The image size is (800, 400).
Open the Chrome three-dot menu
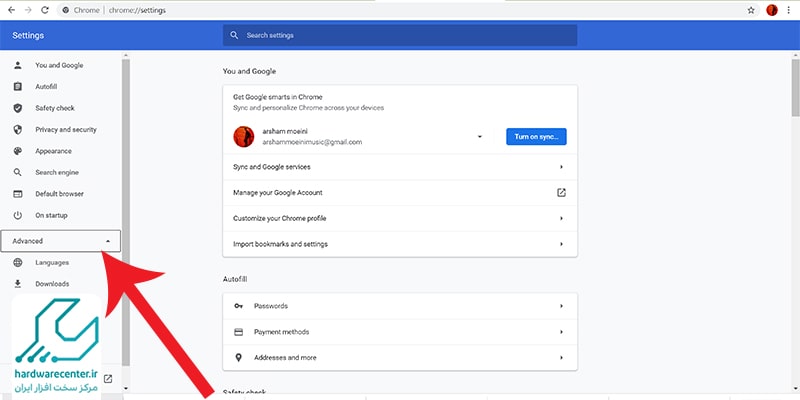789,10
